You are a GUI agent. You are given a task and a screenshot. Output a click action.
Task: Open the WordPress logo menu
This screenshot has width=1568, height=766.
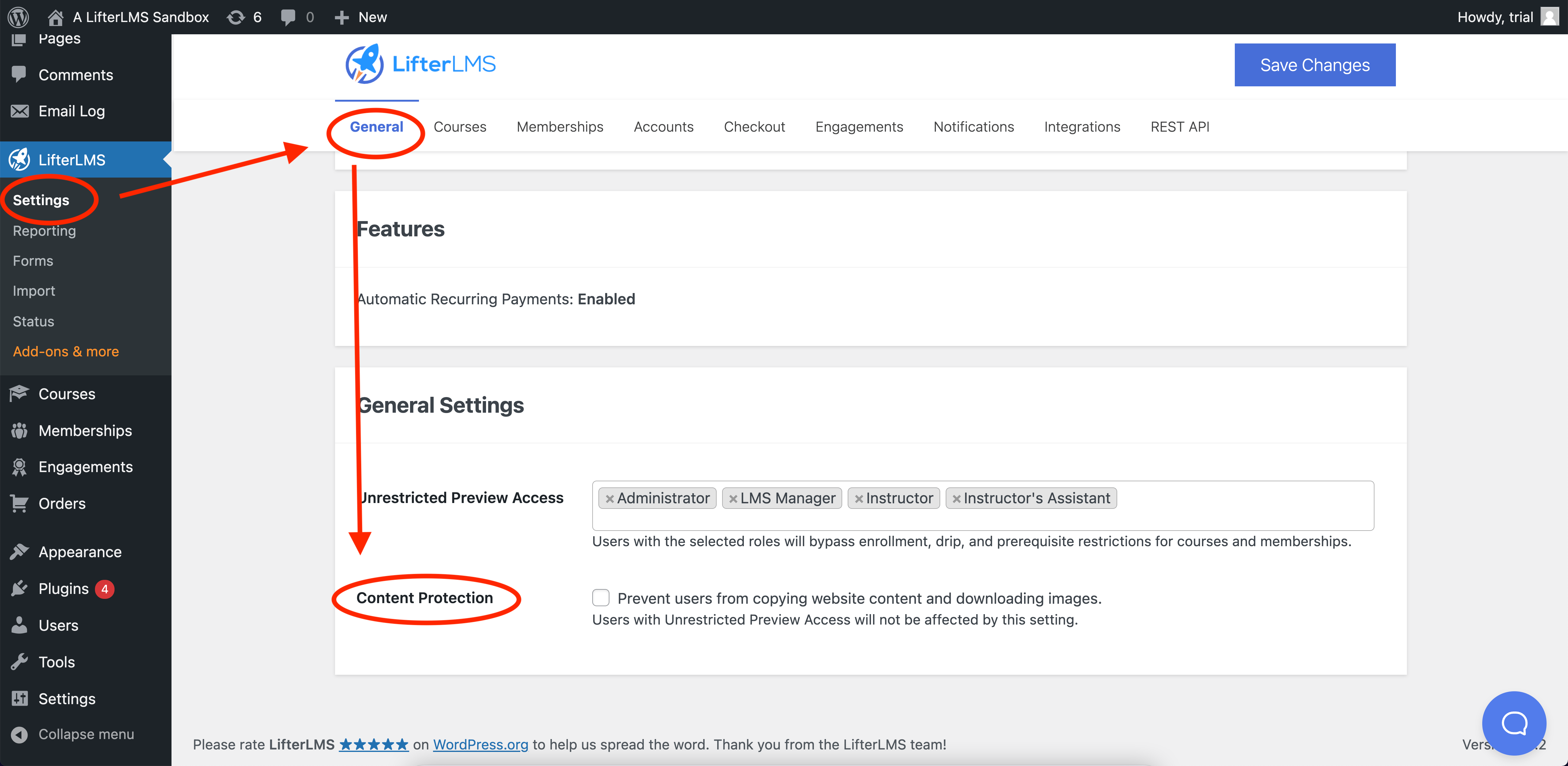[x=18, y=17]
